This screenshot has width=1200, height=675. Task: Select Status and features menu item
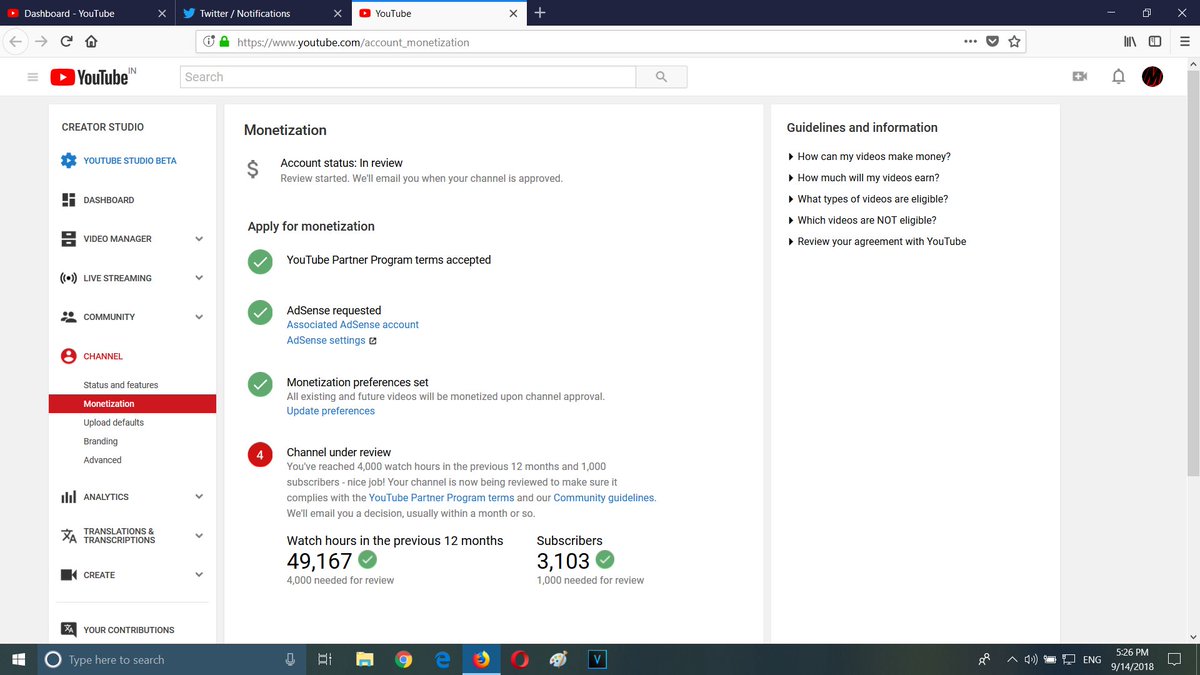[x=121, y=385]
